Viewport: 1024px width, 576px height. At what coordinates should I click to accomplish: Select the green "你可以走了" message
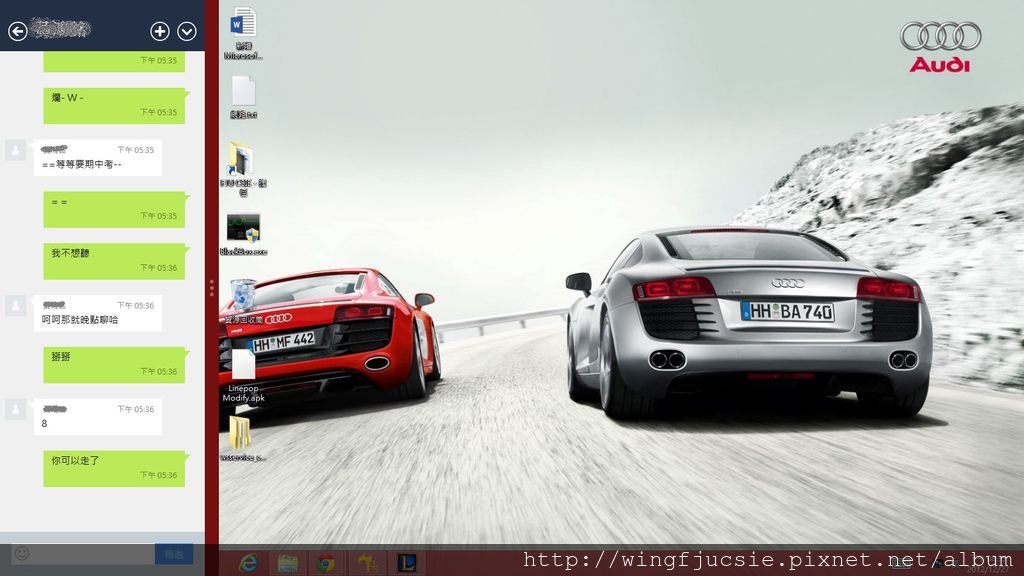[115, 468]
